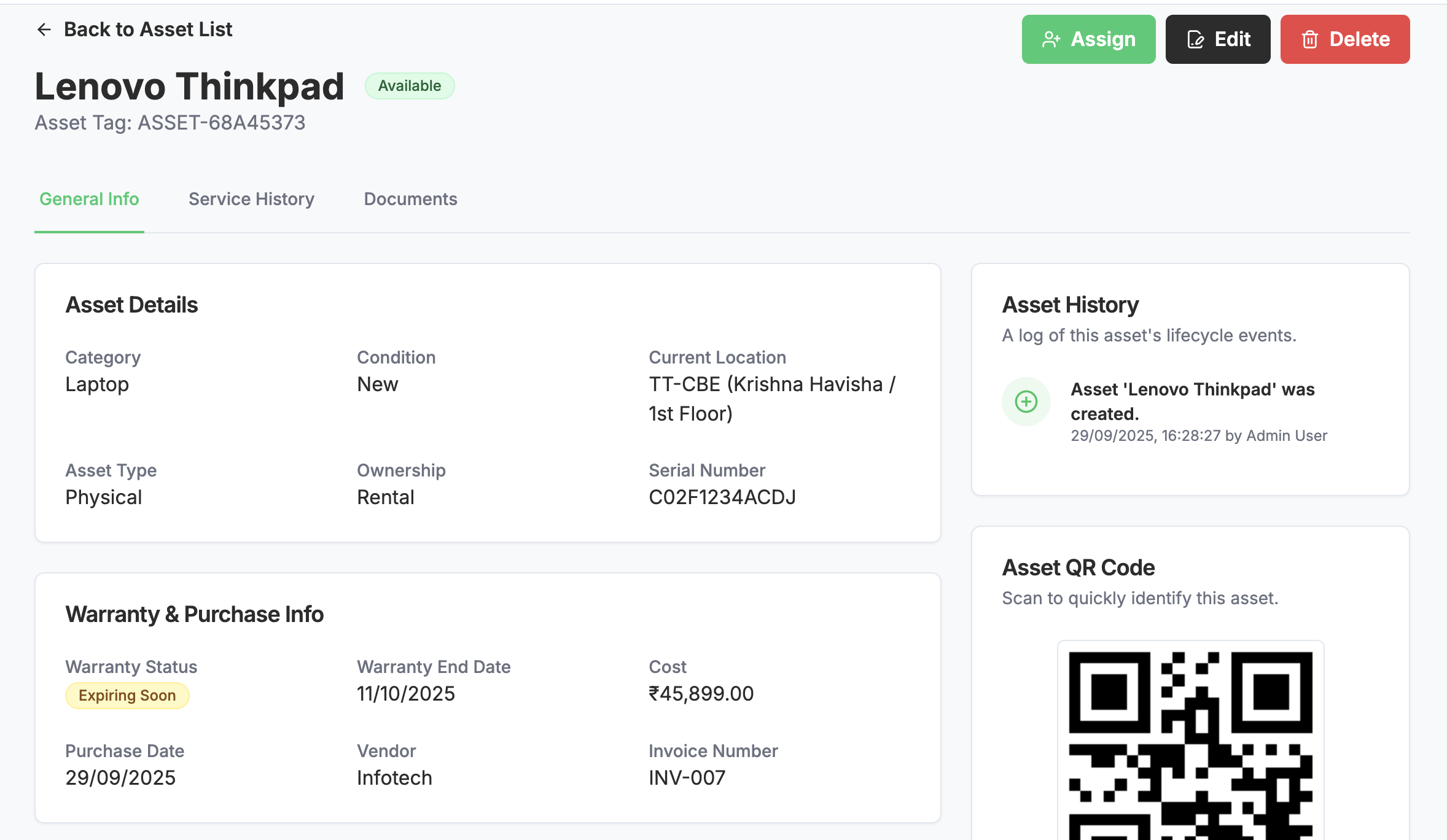Click the Asset History heading
This screenshot has height=840, width=1447.
pos(1071,305)
